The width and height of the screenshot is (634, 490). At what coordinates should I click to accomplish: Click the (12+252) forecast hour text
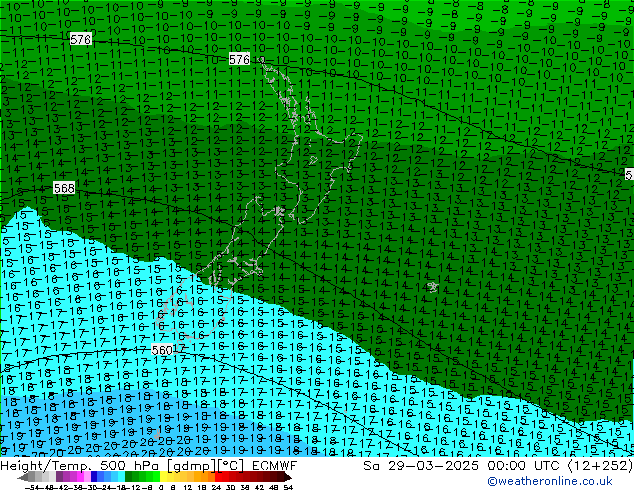click(601, 466)
